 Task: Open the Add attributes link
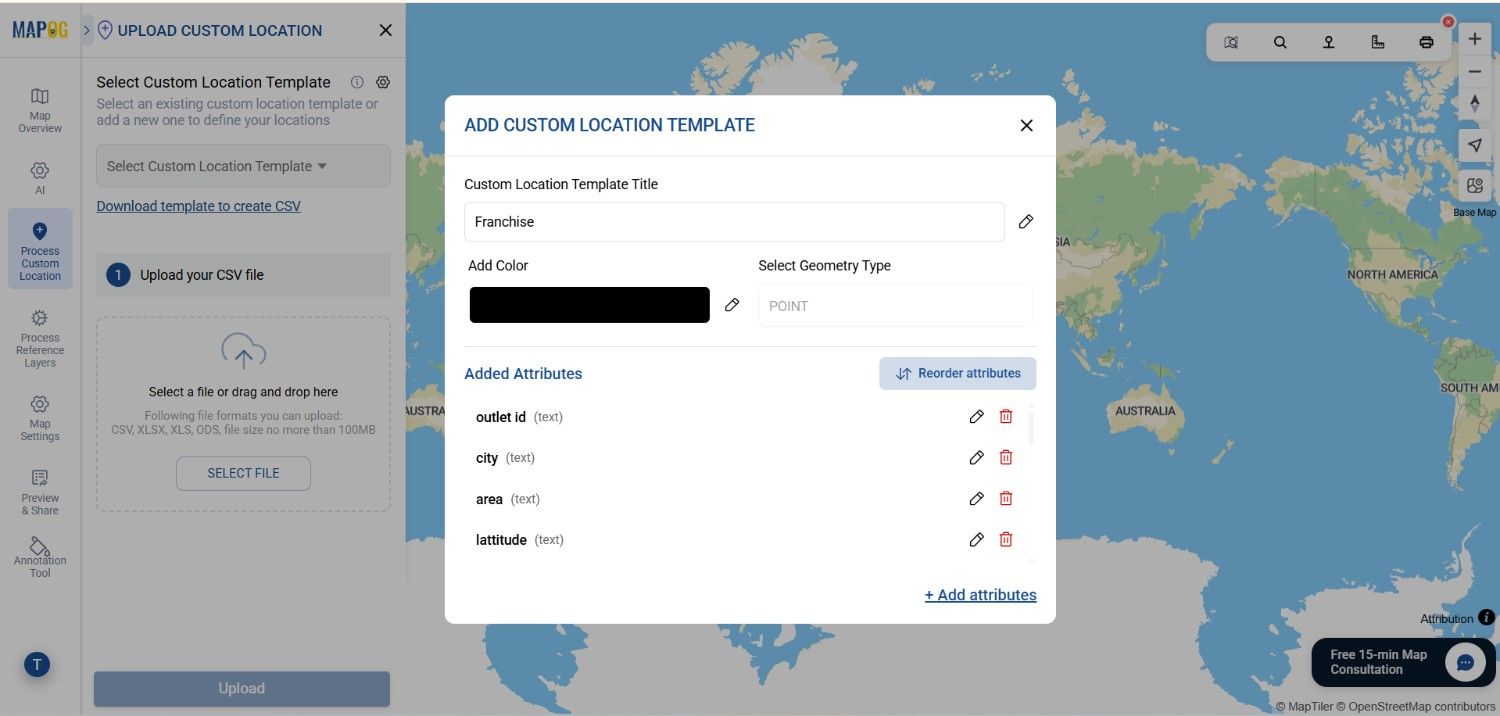(x=980, y=594)
